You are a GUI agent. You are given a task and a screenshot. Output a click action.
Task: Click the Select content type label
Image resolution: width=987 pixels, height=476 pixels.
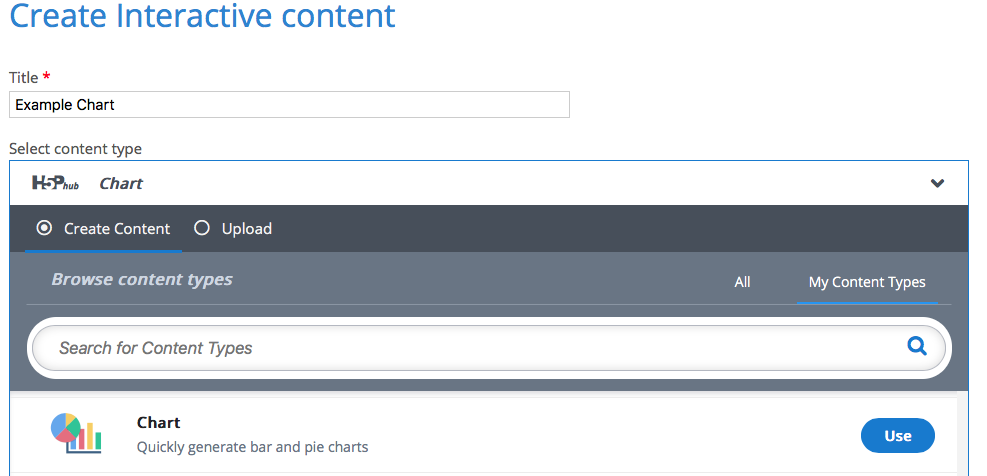click(75, 149)
